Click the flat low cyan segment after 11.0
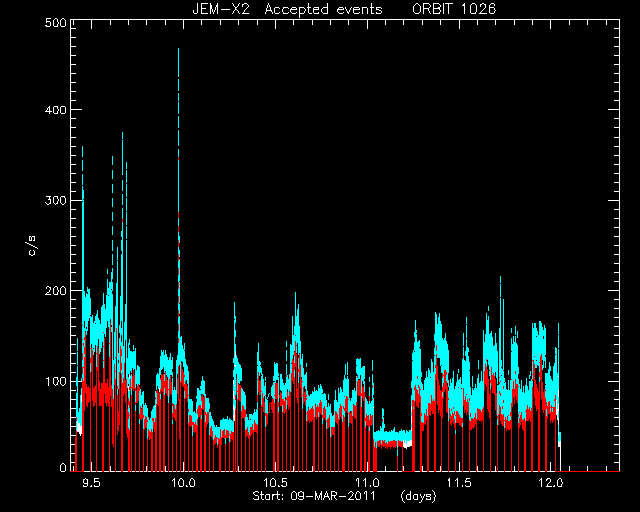The height and width of the screenshot is (512, 640). point(393,436)
